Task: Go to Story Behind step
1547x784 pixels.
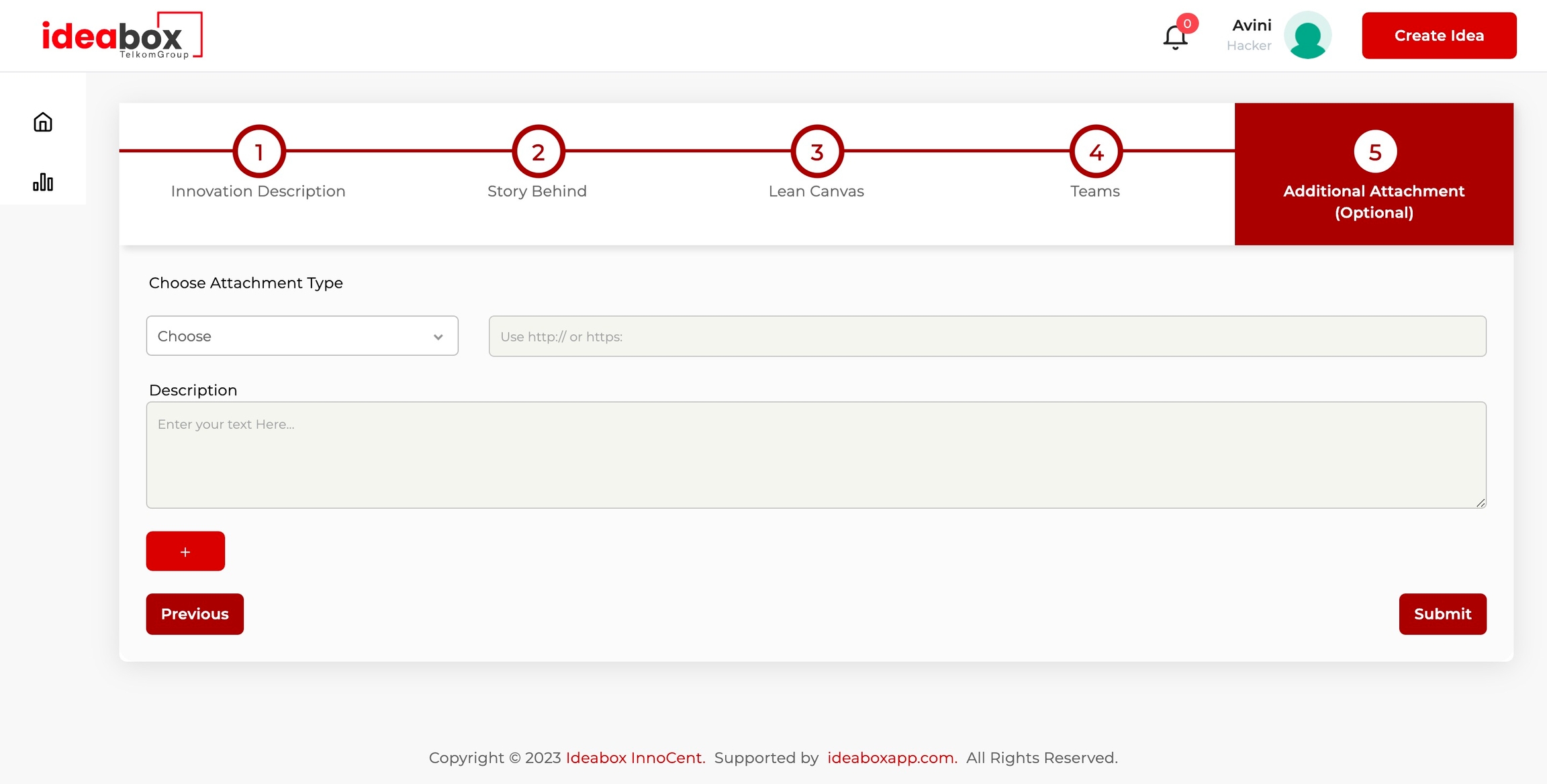Action: click(x=537, y=191)
